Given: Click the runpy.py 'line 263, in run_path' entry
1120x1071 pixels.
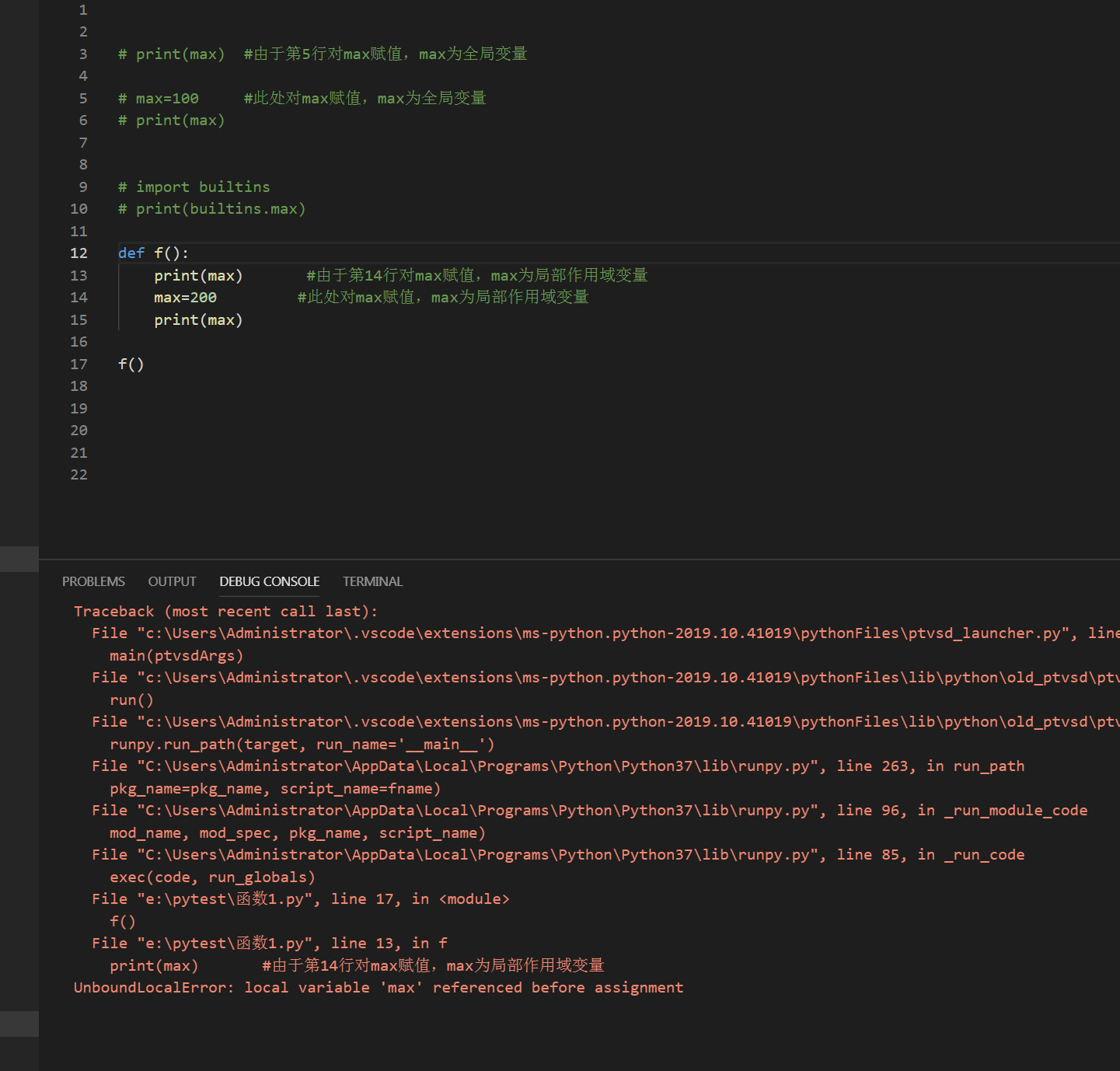Looking at the screenshot, I should 558,766.
